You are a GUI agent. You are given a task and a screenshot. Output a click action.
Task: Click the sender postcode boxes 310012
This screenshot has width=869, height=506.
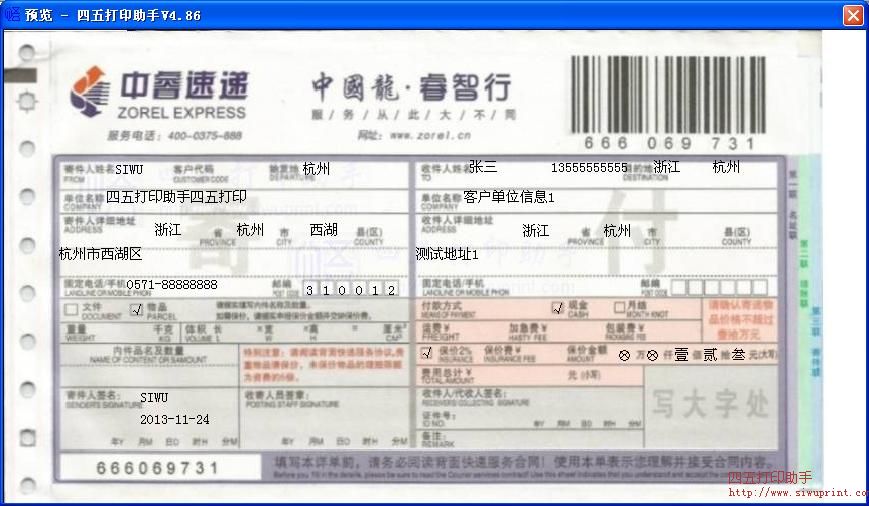(x=350, y=289)
